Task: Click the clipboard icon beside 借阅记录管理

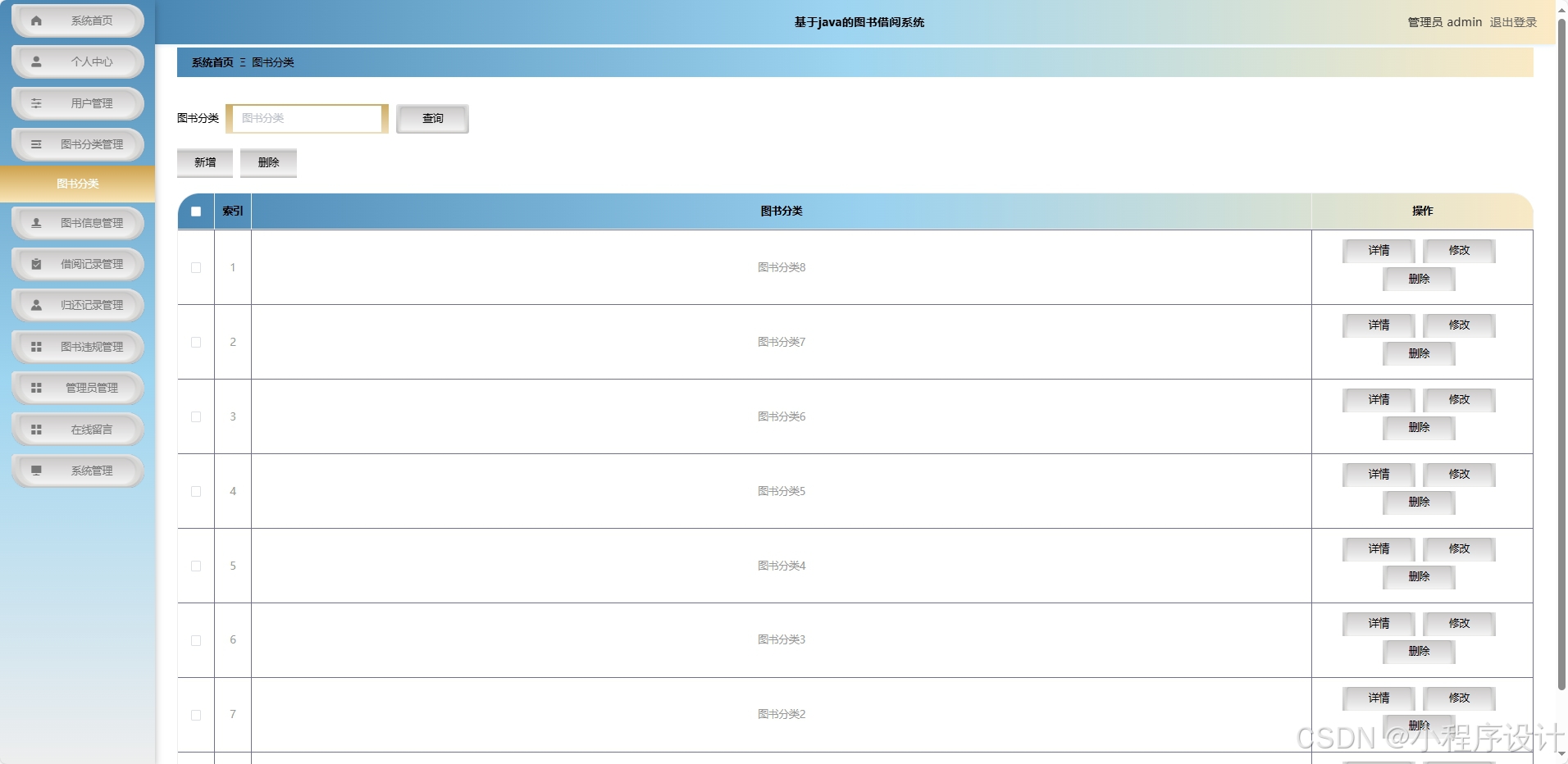Action: [36, 264]
